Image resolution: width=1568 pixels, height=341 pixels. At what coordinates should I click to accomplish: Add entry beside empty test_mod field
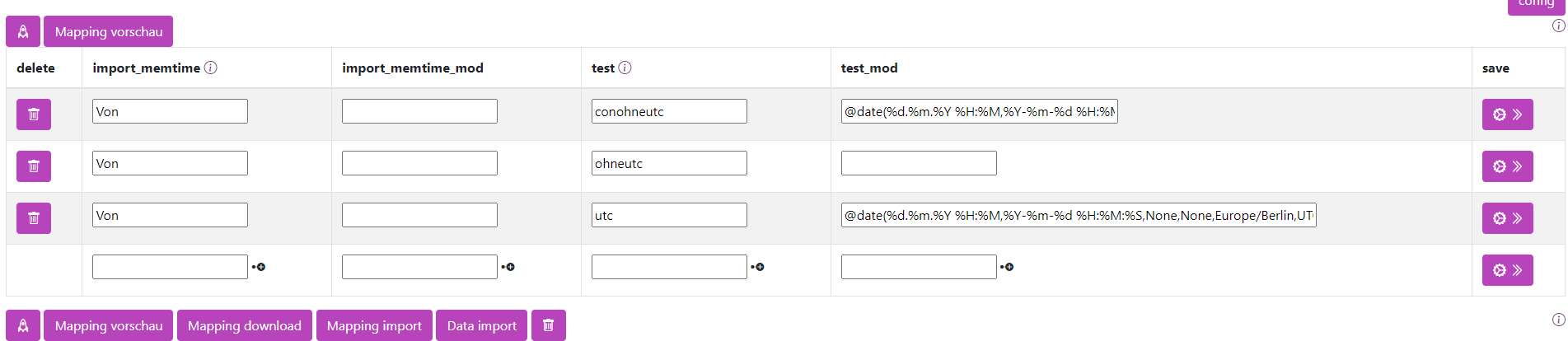(1007, 267)
